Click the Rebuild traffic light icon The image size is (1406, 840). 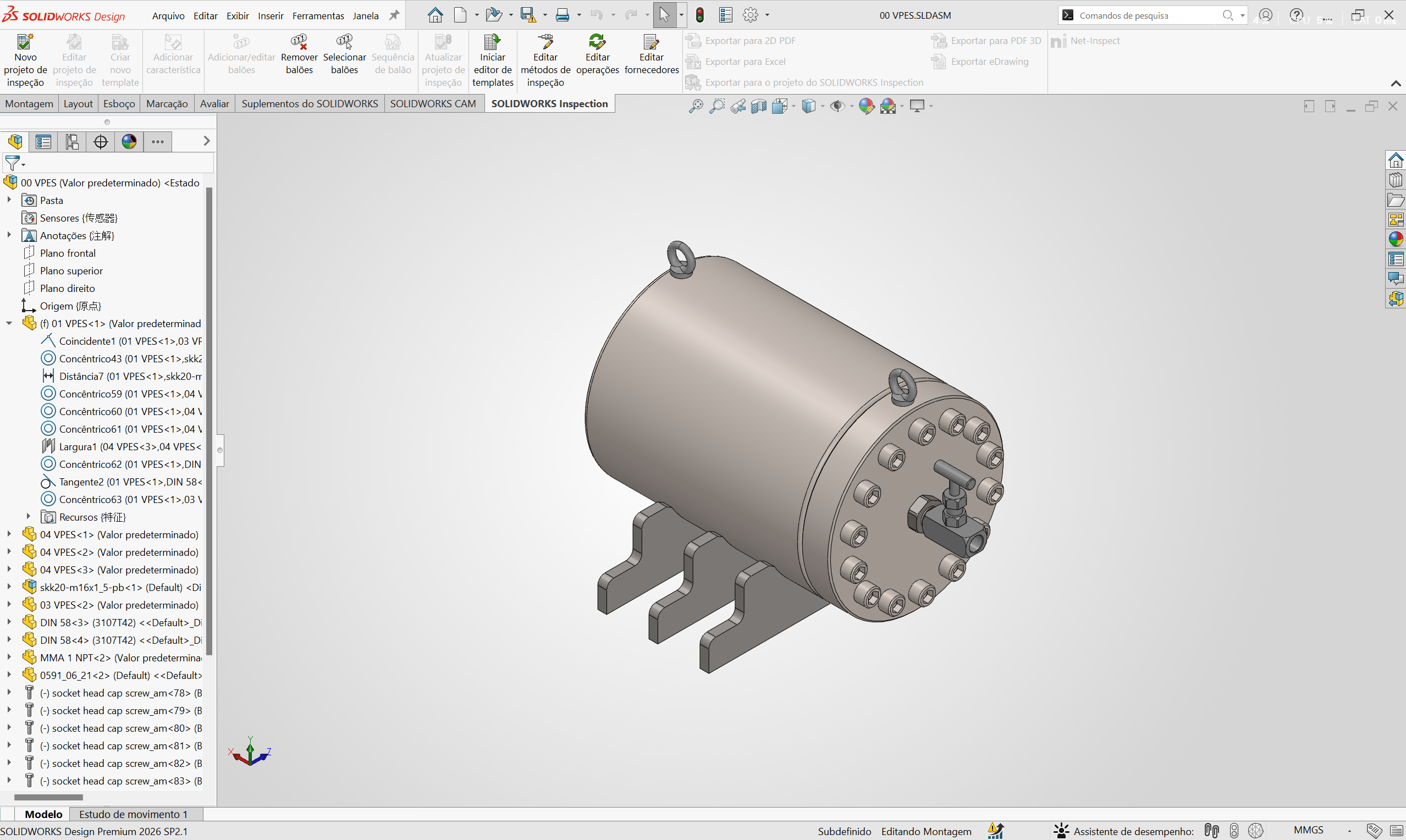(699, 15)
